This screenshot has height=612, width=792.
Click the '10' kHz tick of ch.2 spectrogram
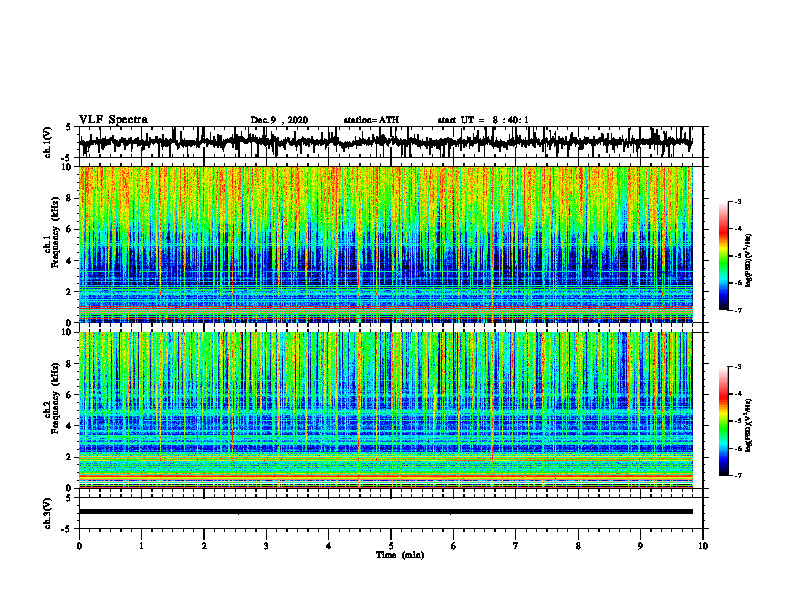click(x=68, y=332)
